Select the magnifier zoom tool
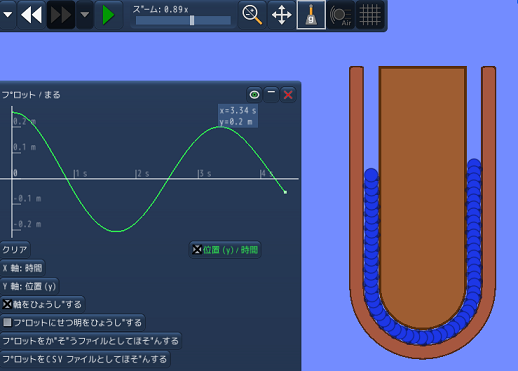The image size is (518, 371). click(x=252, y=15)
